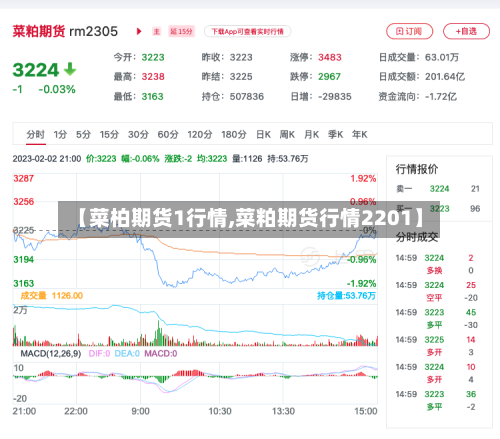This screenshot has height=439, width=500.
Task: Switch to the 15分 chart tab
Action: pyautogui.click(x=109, y=135)
